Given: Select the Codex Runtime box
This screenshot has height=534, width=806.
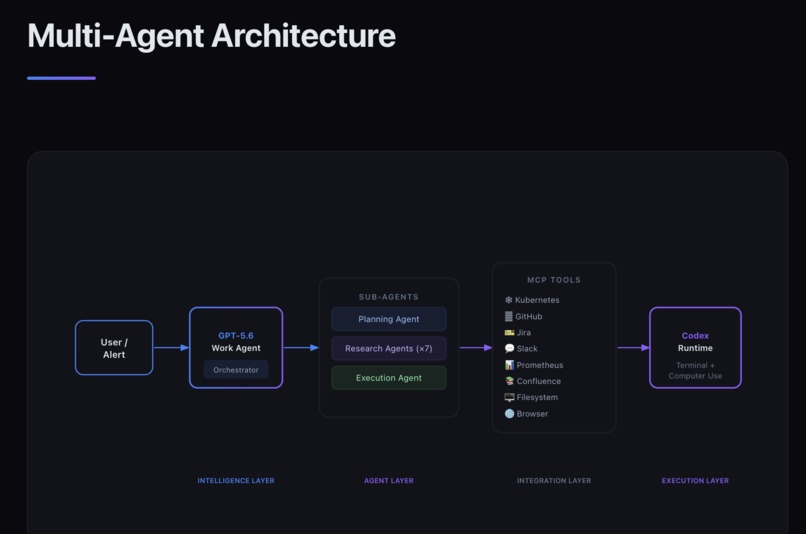Looking at the screenshot, I should pos(695,348).
